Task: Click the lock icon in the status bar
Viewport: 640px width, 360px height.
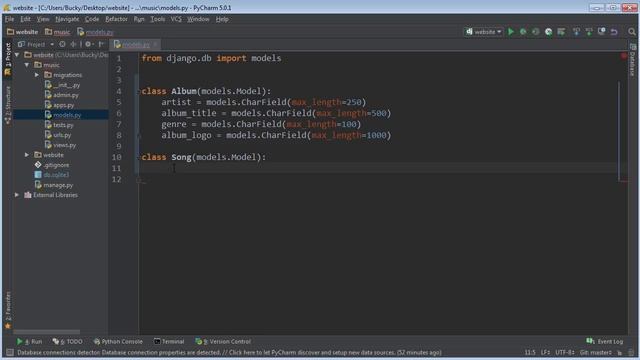Action: (x=620, y=352)
